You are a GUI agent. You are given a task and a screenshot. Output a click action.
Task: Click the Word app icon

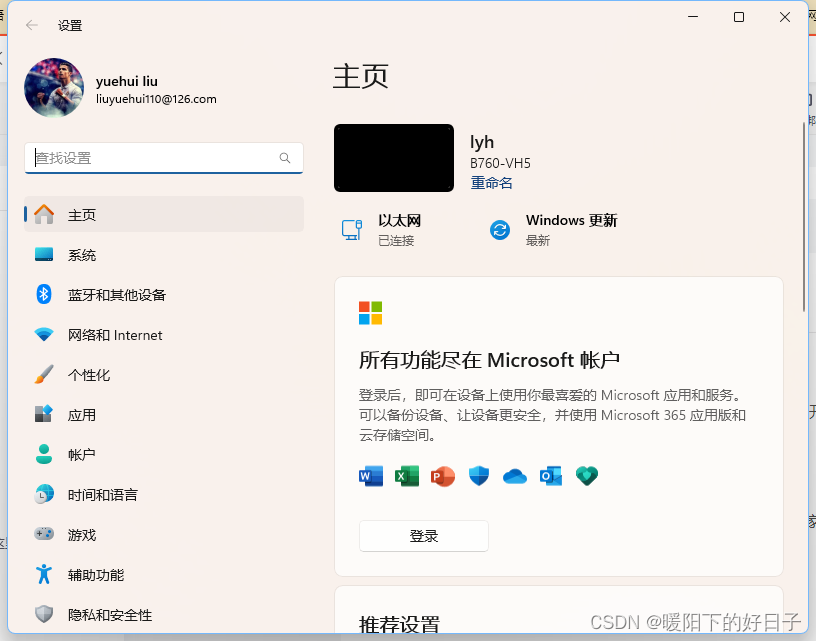point(371,476)
